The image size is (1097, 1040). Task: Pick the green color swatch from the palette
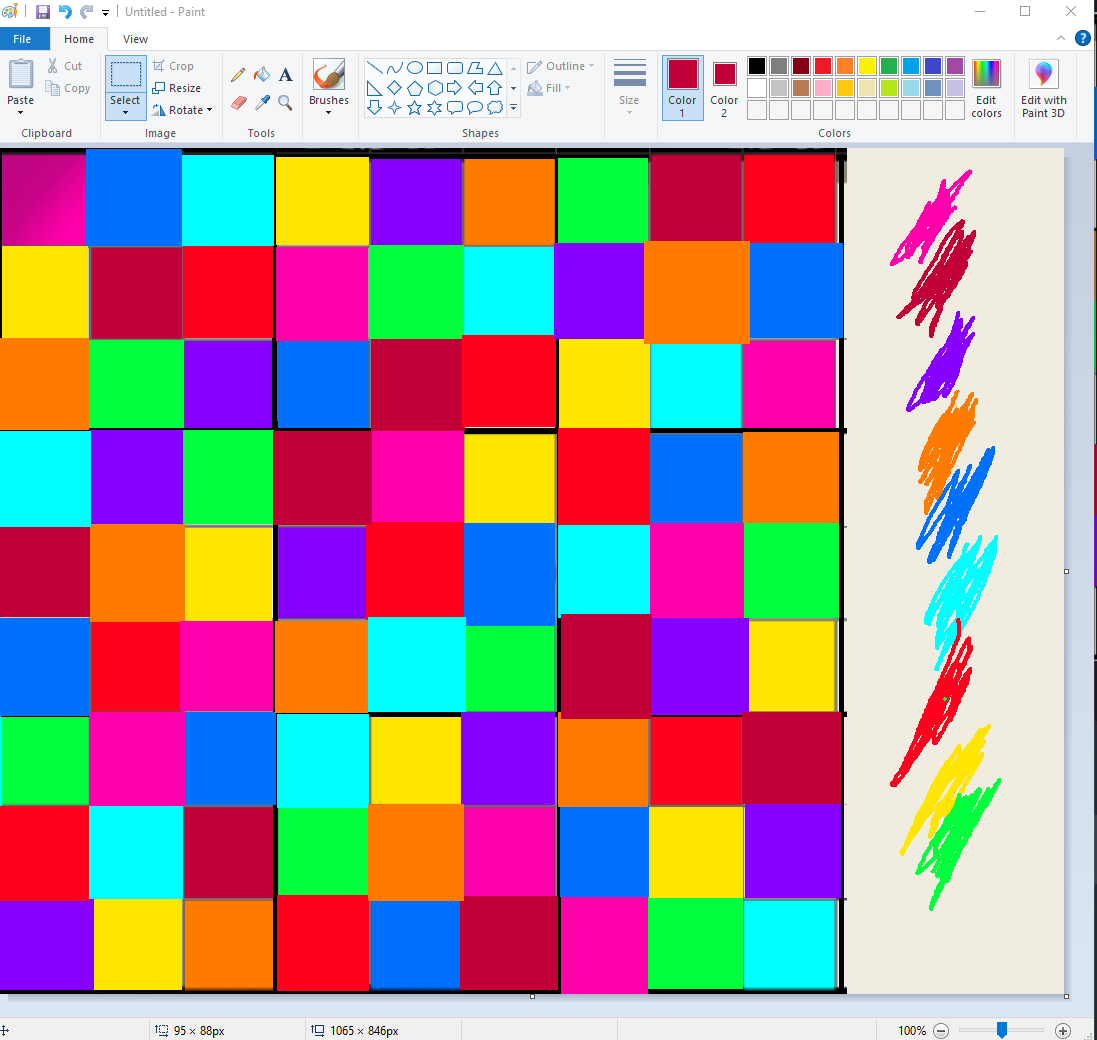coord(888,65)
